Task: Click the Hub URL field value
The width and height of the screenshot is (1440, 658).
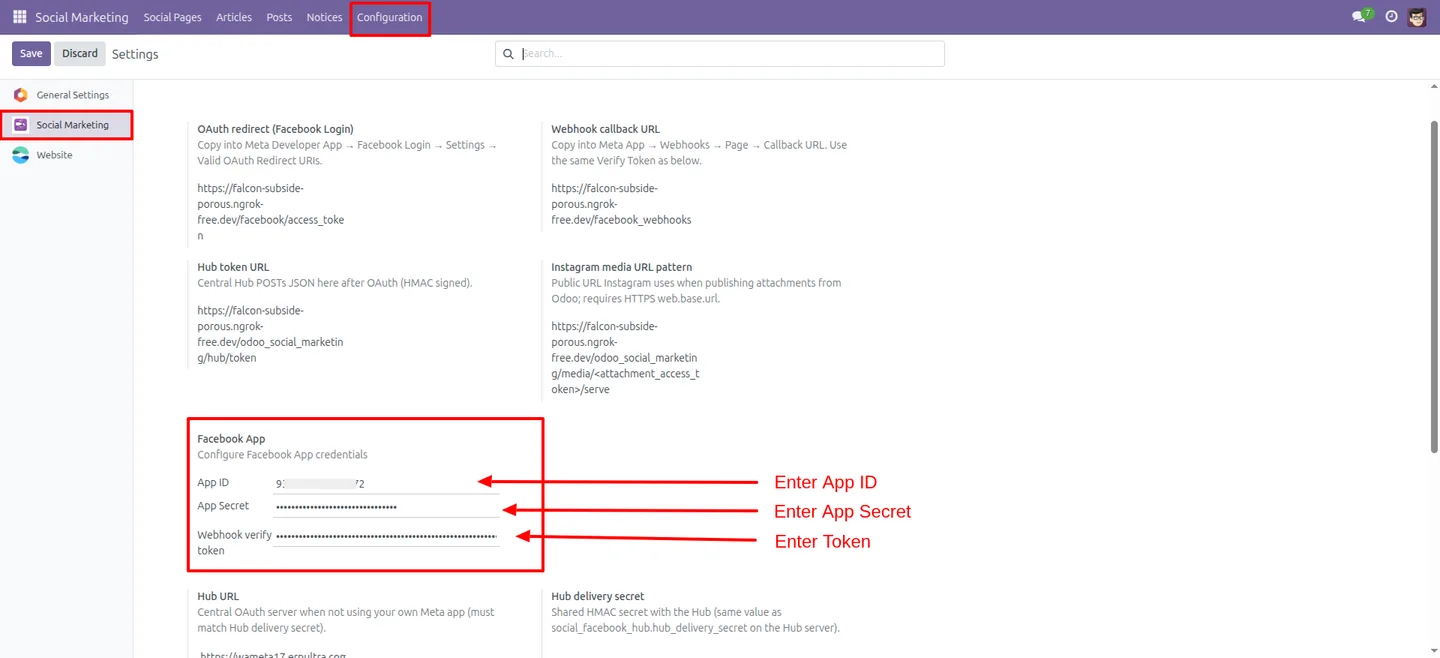Action: 273,655
